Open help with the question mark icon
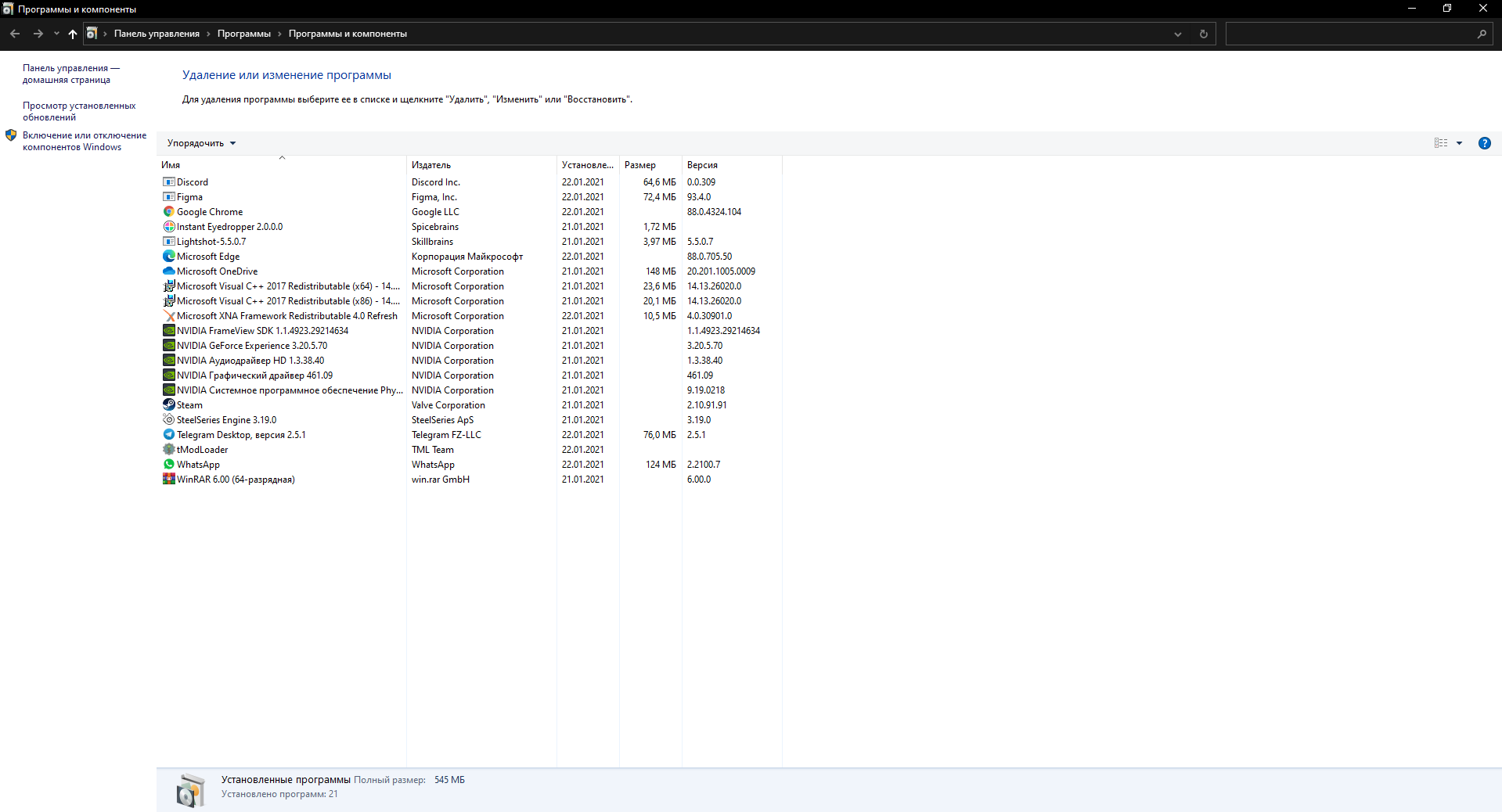Screen dimensions: 1502x812 [x=1484, y=143]
